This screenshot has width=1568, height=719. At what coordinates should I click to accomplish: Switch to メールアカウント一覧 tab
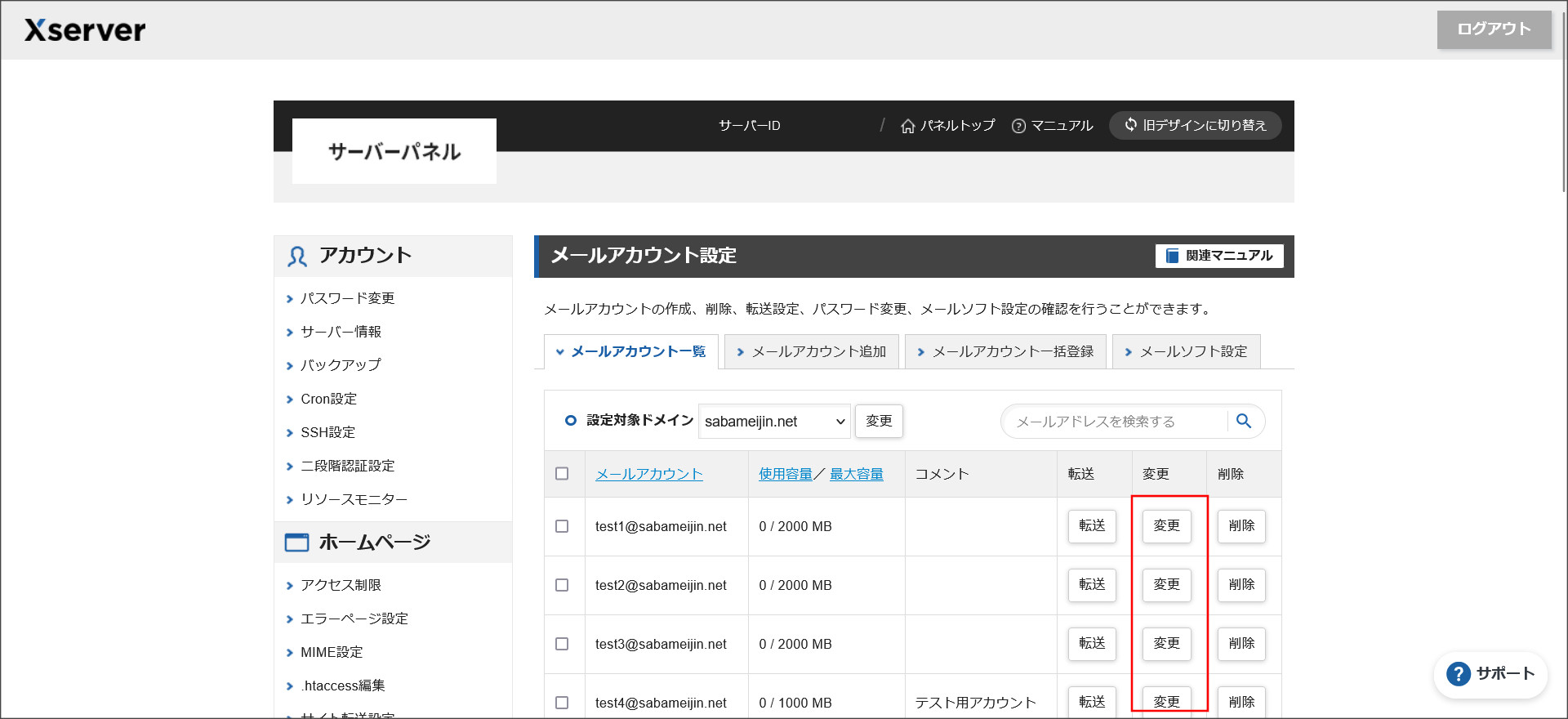tap(630, 351)
